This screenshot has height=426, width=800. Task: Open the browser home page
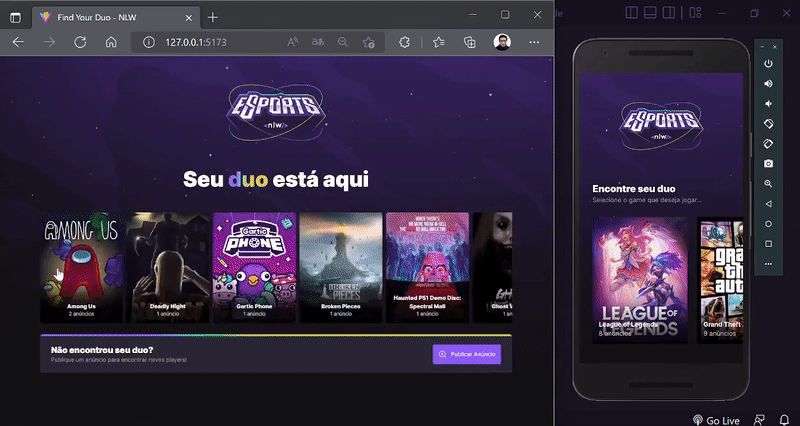tap(111, 42)
